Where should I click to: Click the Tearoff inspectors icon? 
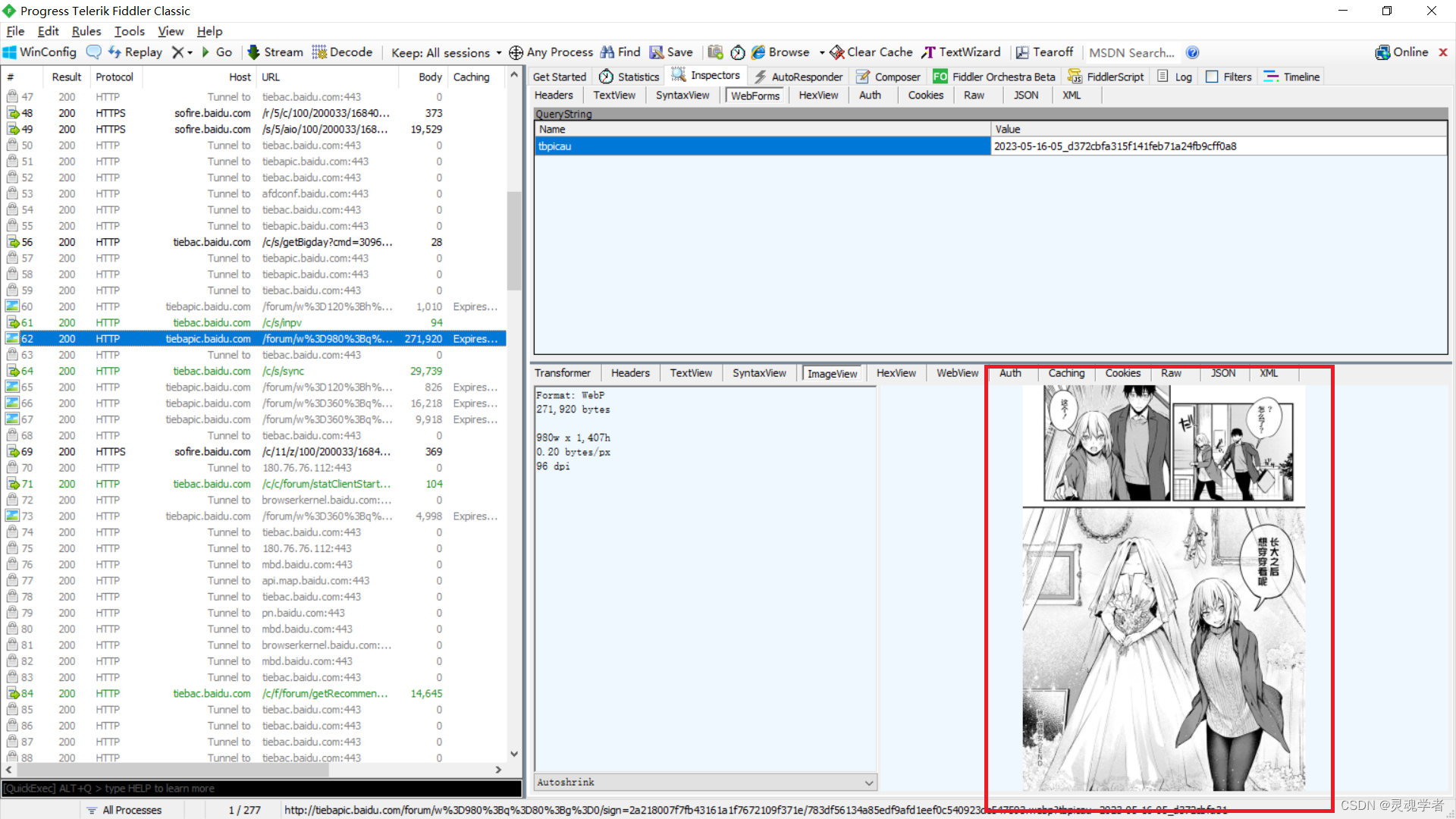tap(1022, 52)
